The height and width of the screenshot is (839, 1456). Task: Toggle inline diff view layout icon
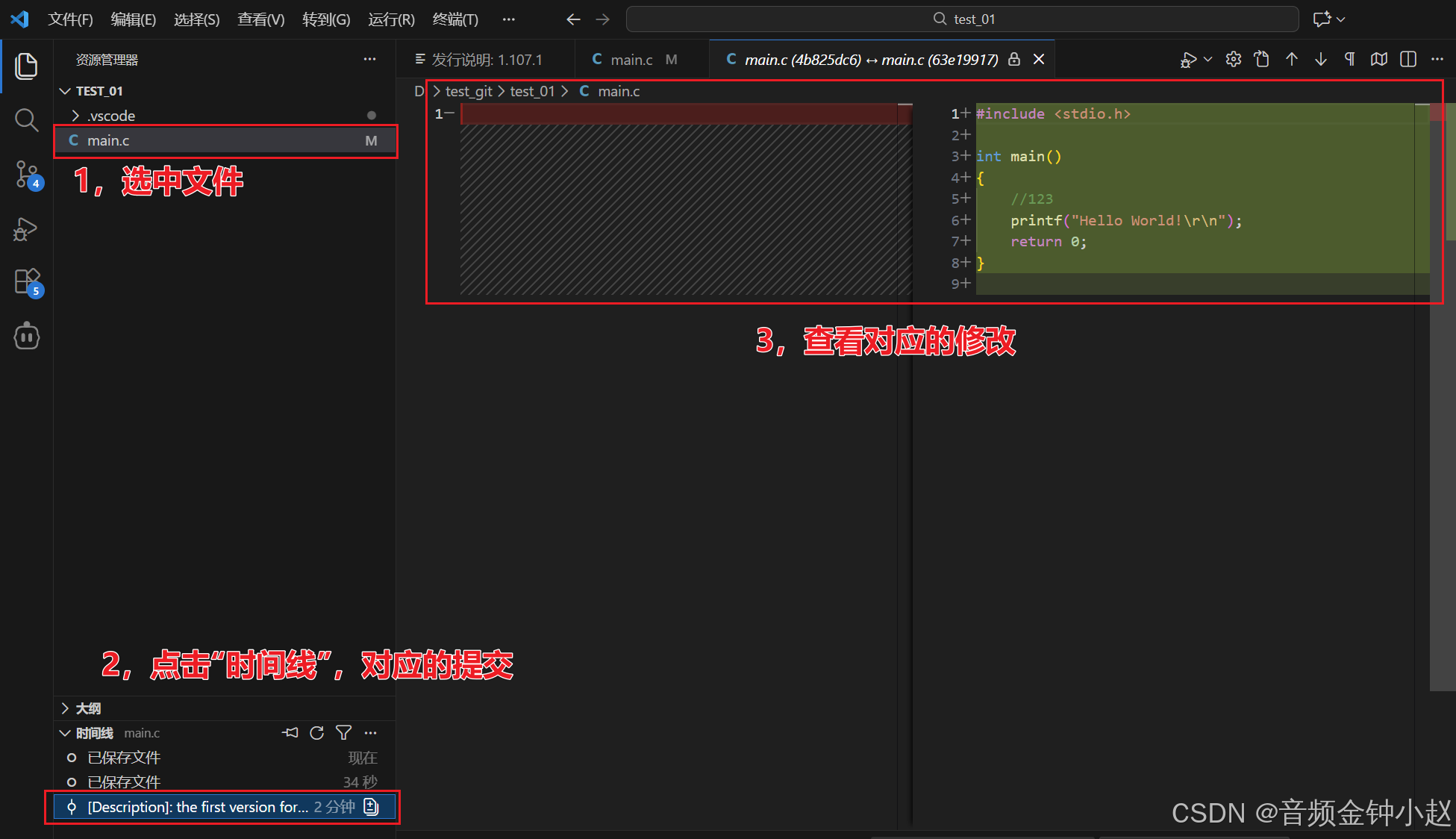pyautogui.click(x=1408, y=60)
